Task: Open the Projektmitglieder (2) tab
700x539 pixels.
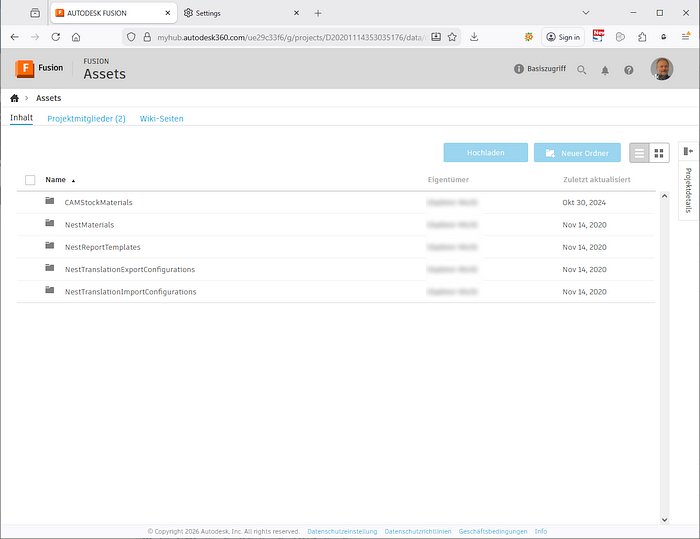Action: (86, 119)
